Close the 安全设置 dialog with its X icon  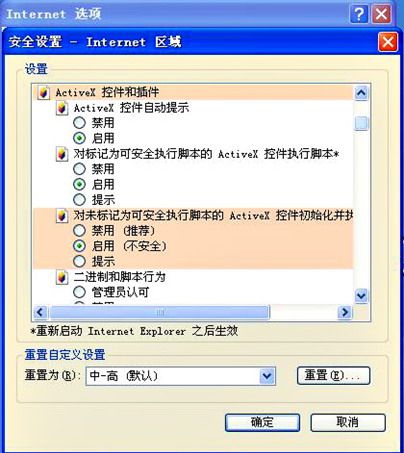click(388, 42)
